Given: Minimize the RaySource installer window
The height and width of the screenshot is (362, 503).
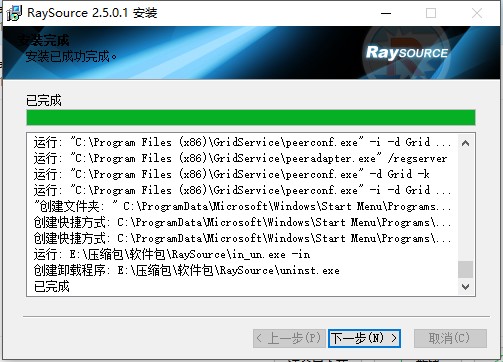Looking at the screenshot, I should (386, 13).
